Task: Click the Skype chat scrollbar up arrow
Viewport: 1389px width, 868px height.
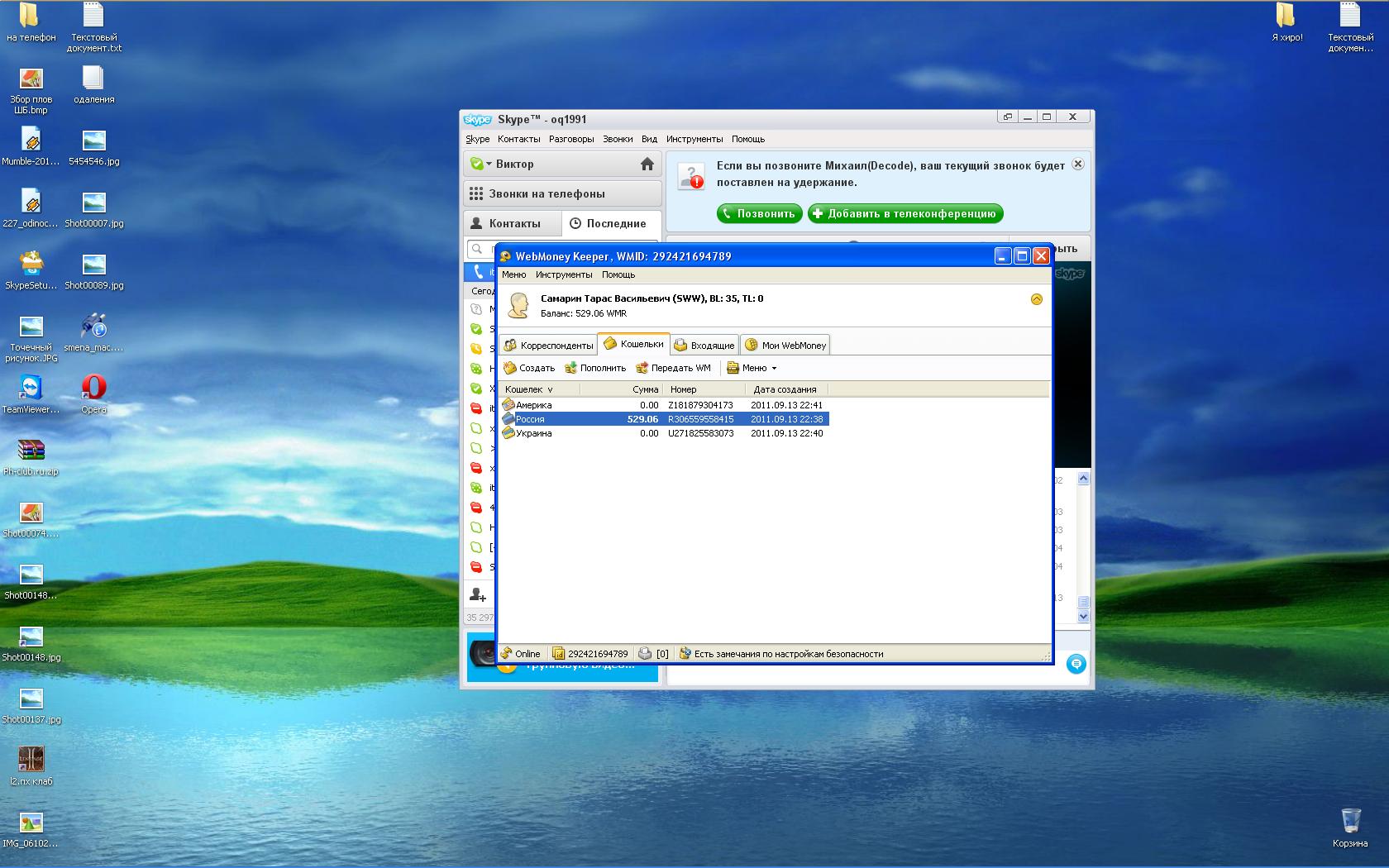Action: [1084, 479]
